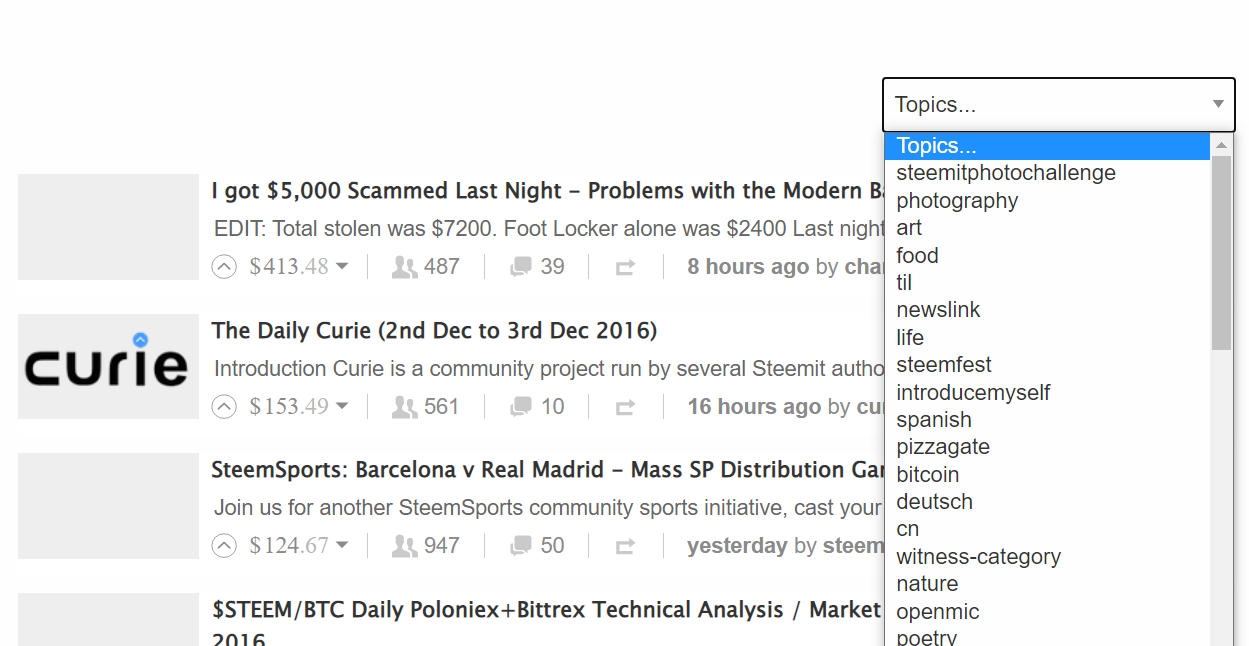This screenshot has height=646, width=1249.
Task: Select the pizzagate topic
Action: click(1047, 447)
